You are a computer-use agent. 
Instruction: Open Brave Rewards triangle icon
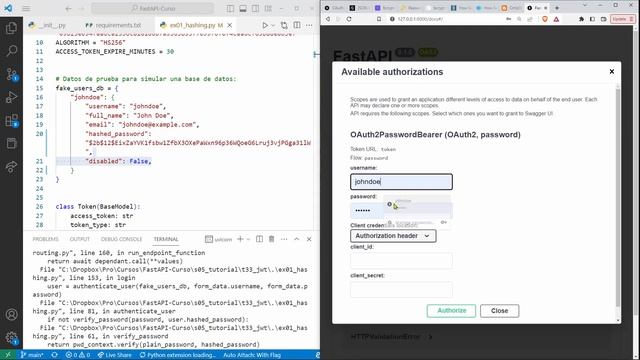pos(556,19)
